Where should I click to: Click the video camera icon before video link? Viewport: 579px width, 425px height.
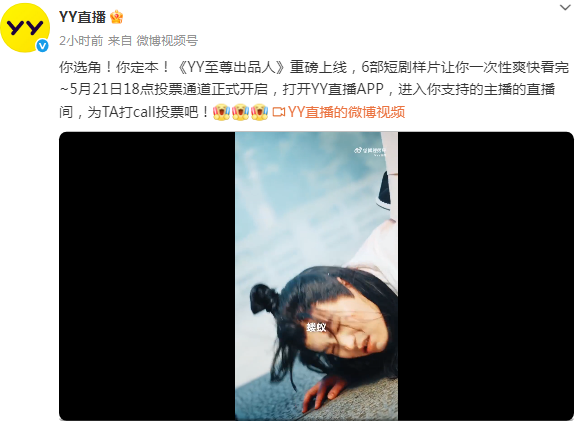279,112
